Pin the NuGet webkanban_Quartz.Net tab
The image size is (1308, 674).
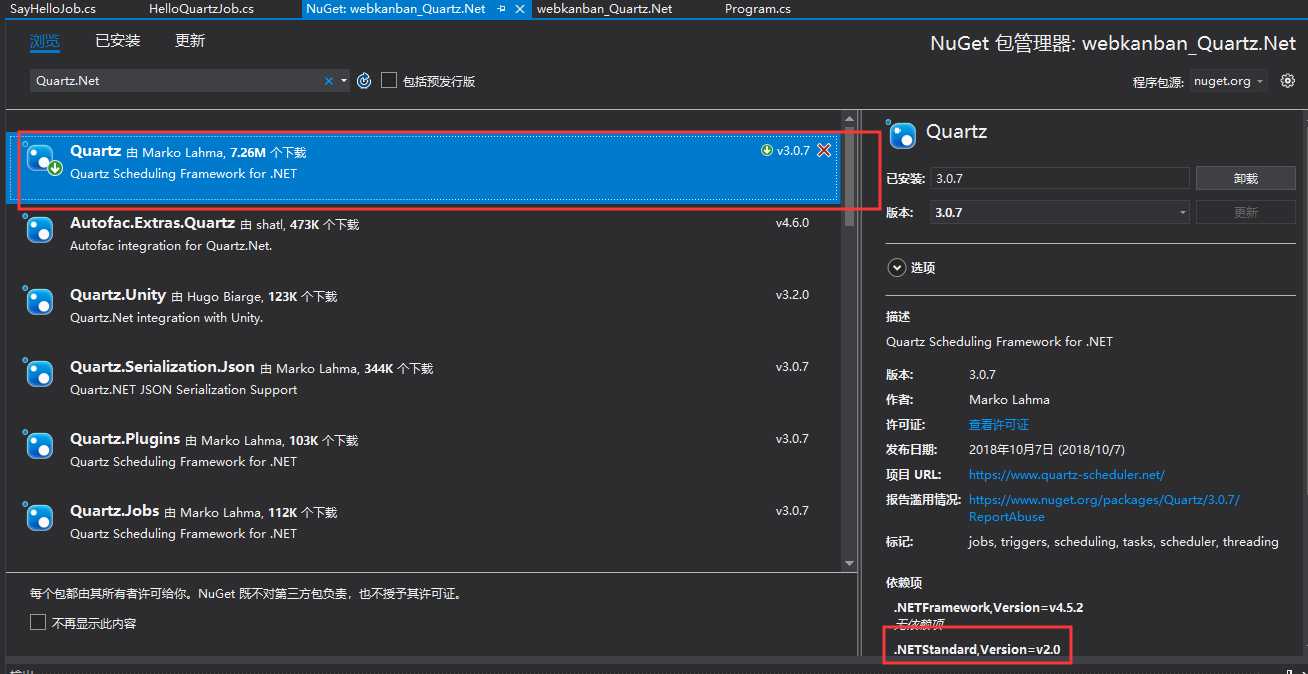501,8
